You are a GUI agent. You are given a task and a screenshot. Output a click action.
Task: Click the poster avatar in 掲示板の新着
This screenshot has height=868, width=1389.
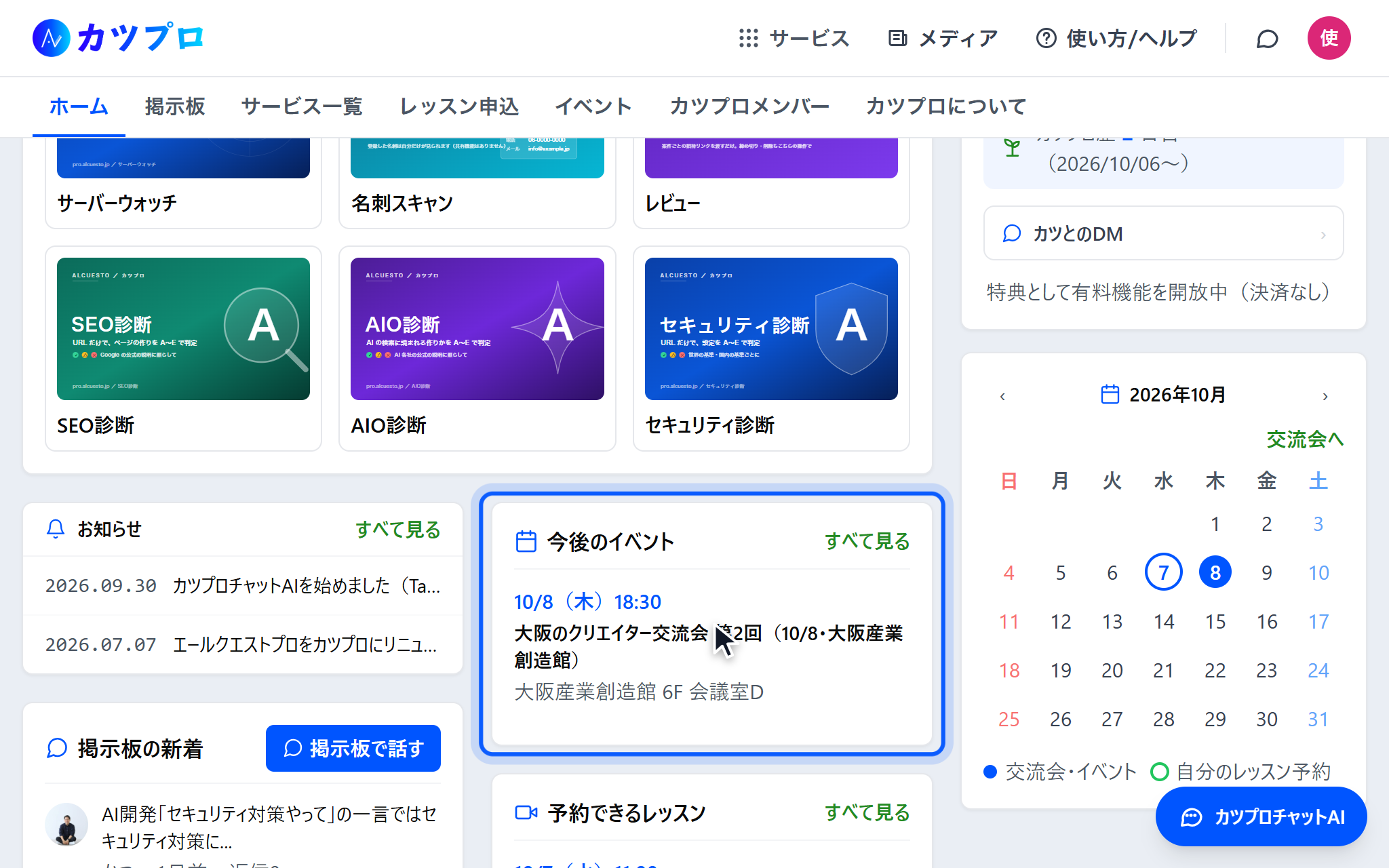(x=66, y=825)
